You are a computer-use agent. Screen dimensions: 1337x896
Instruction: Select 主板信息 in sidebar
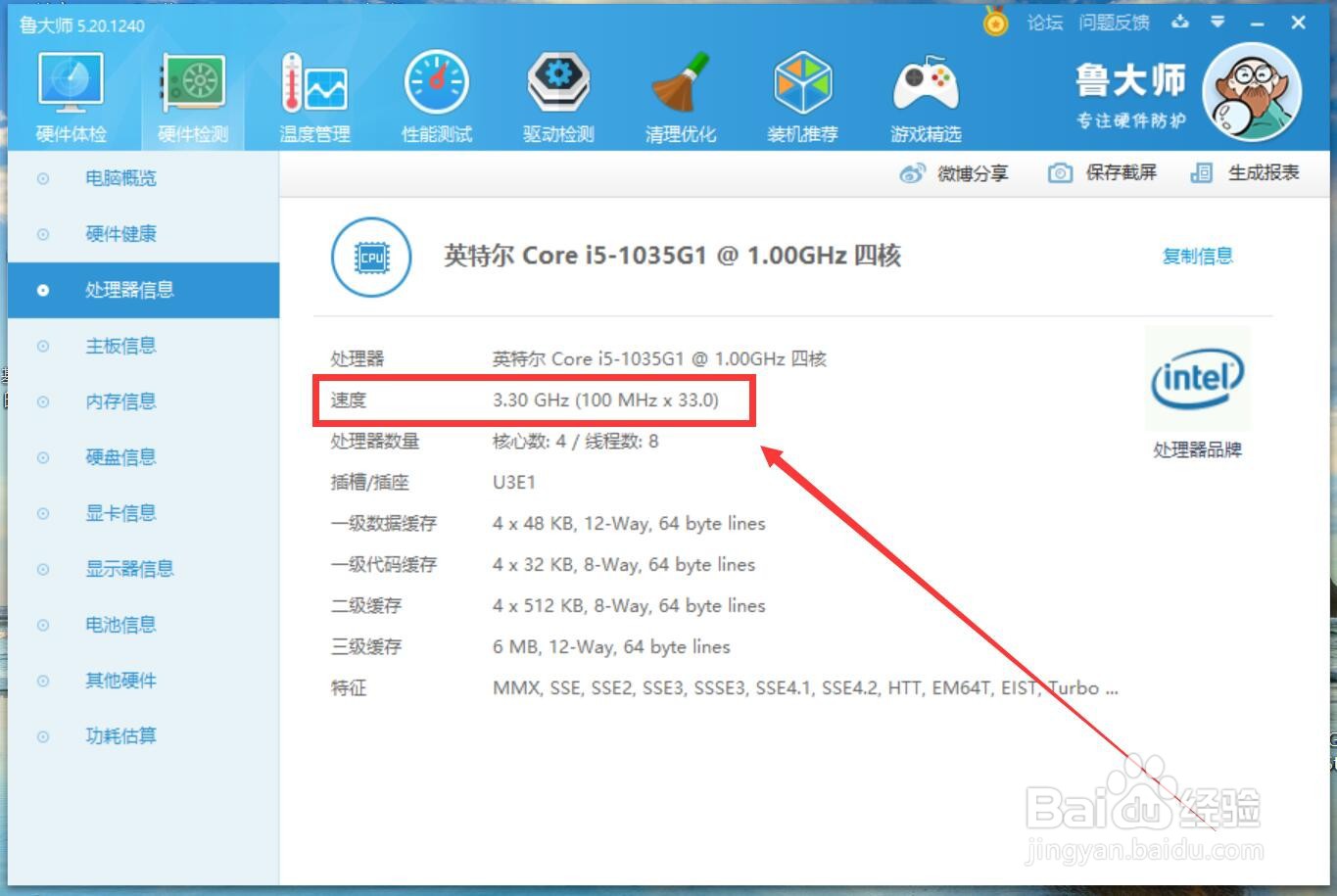(143, 346)
